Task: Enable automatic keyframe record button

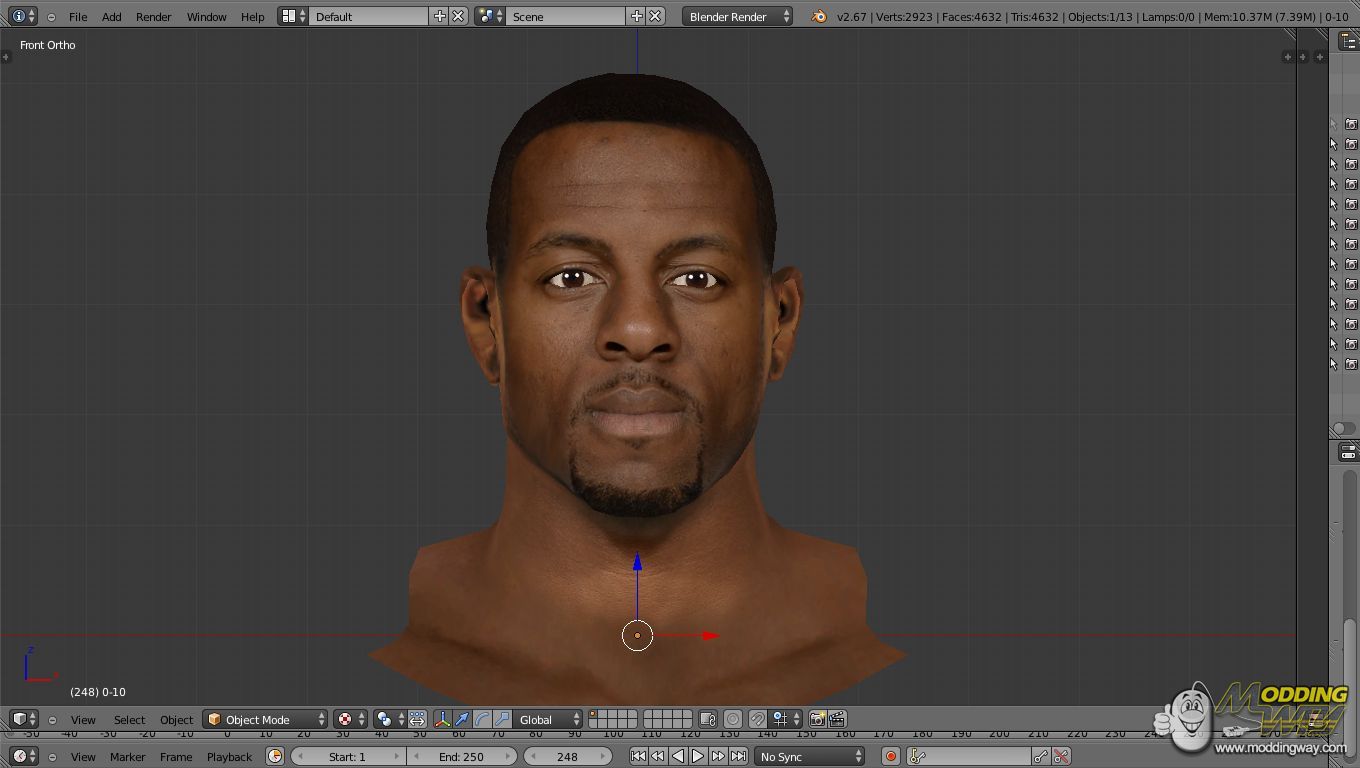Action: coord(890,757)
